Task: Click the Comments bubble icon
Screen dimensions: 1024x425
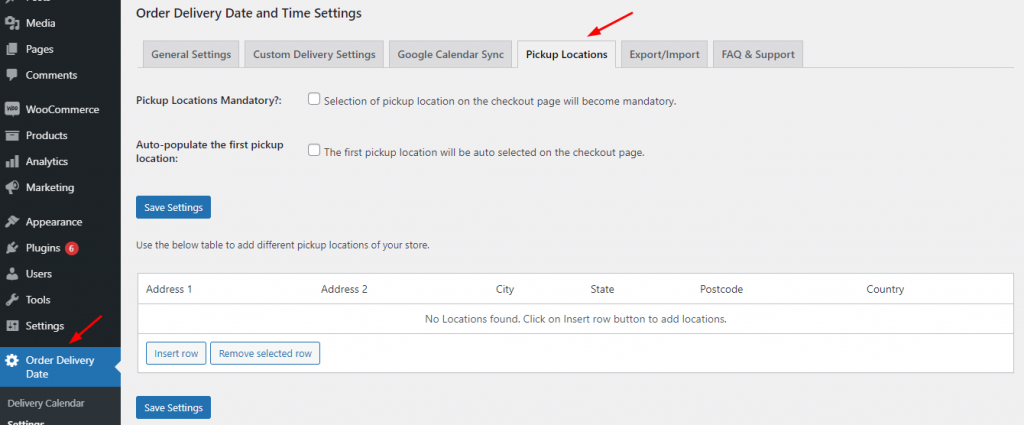Action: [11, 75]
